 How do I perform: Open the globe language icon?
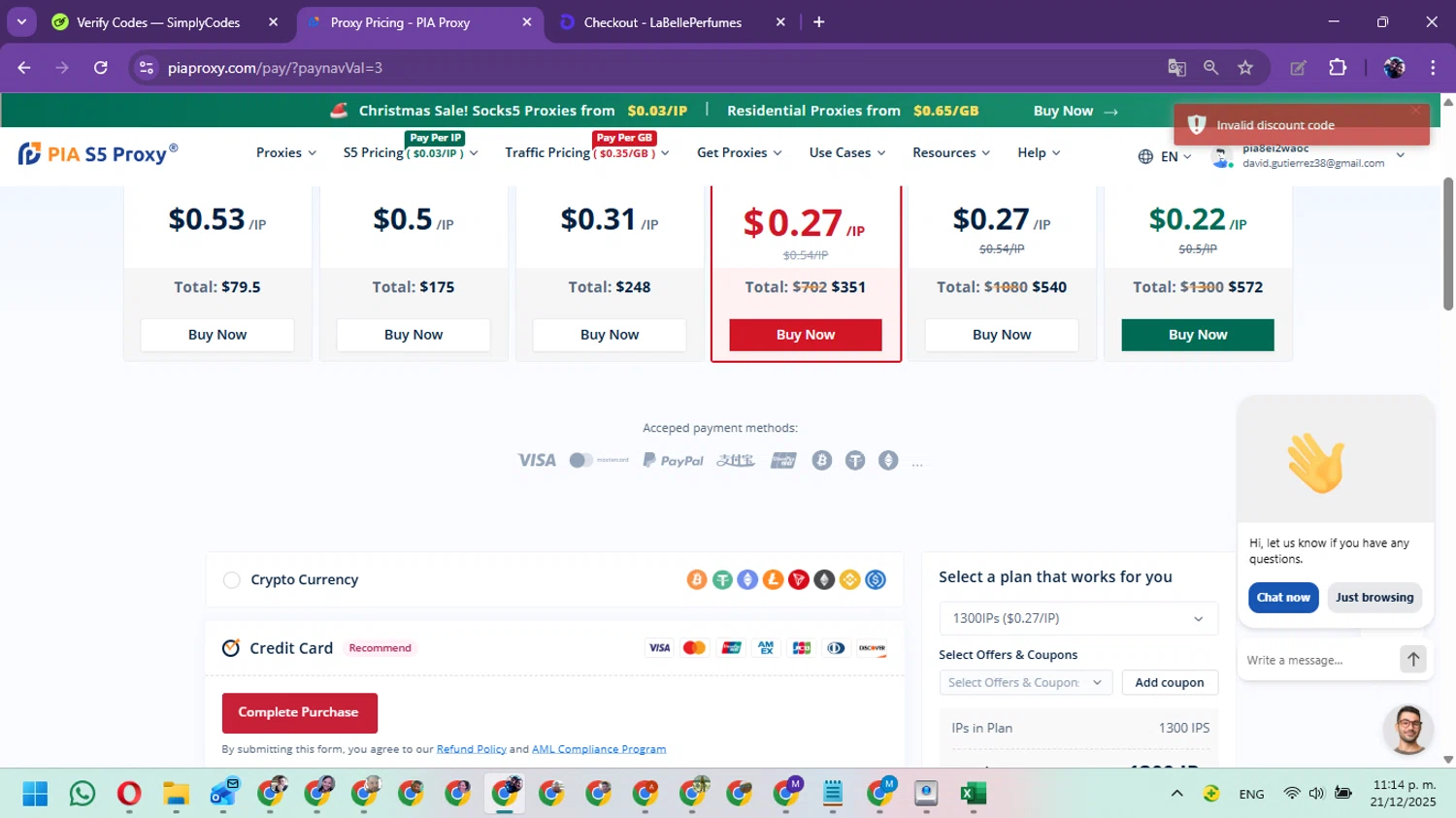click(x=1145, y=156)
